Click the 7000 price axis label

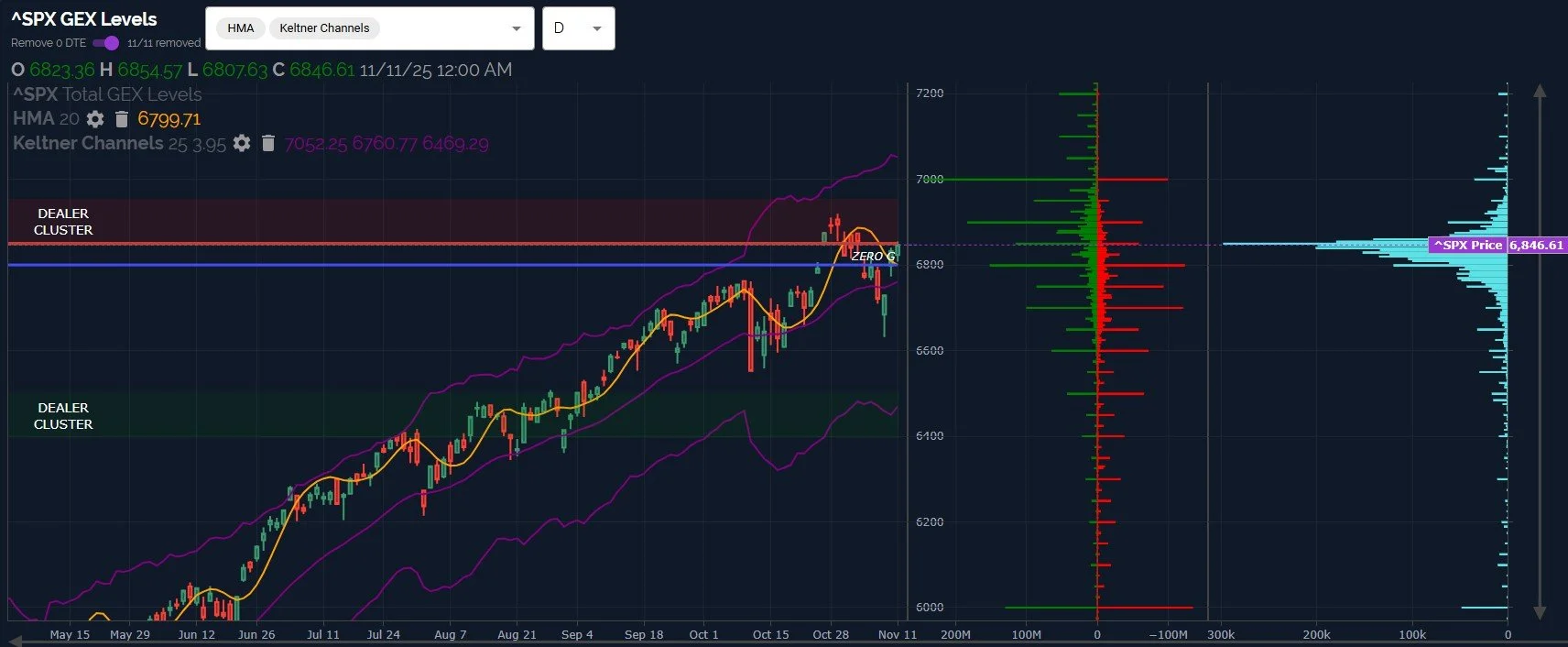930,179
